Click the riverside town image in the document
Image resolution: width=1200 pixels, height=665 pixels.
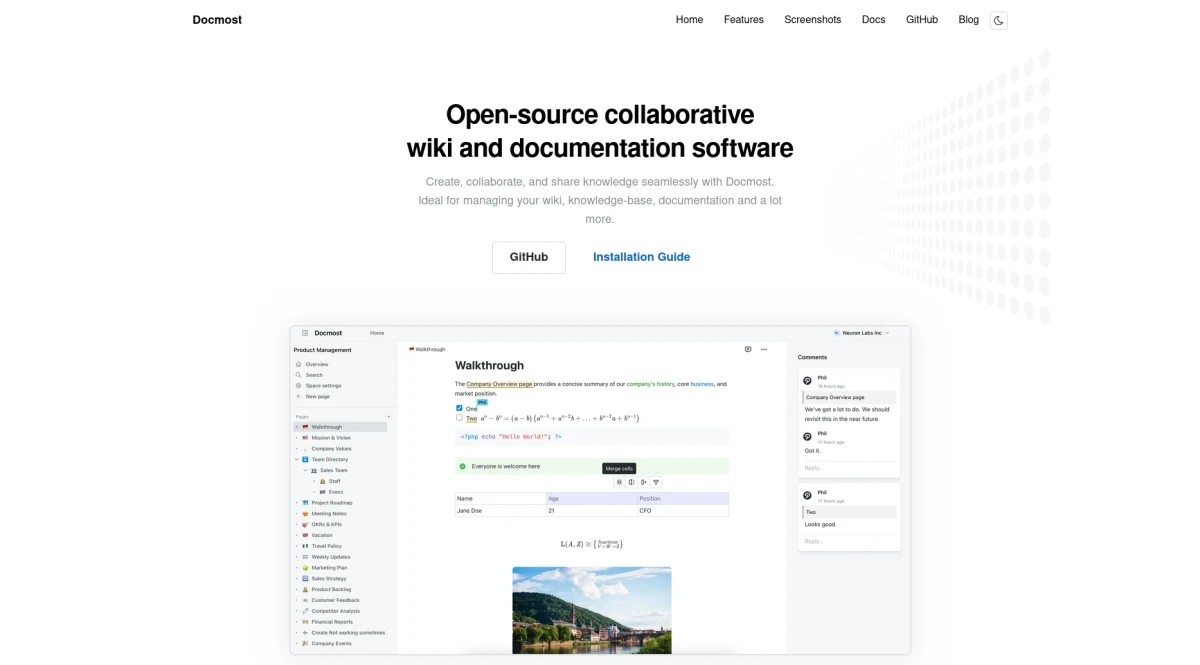coord(591,609)
